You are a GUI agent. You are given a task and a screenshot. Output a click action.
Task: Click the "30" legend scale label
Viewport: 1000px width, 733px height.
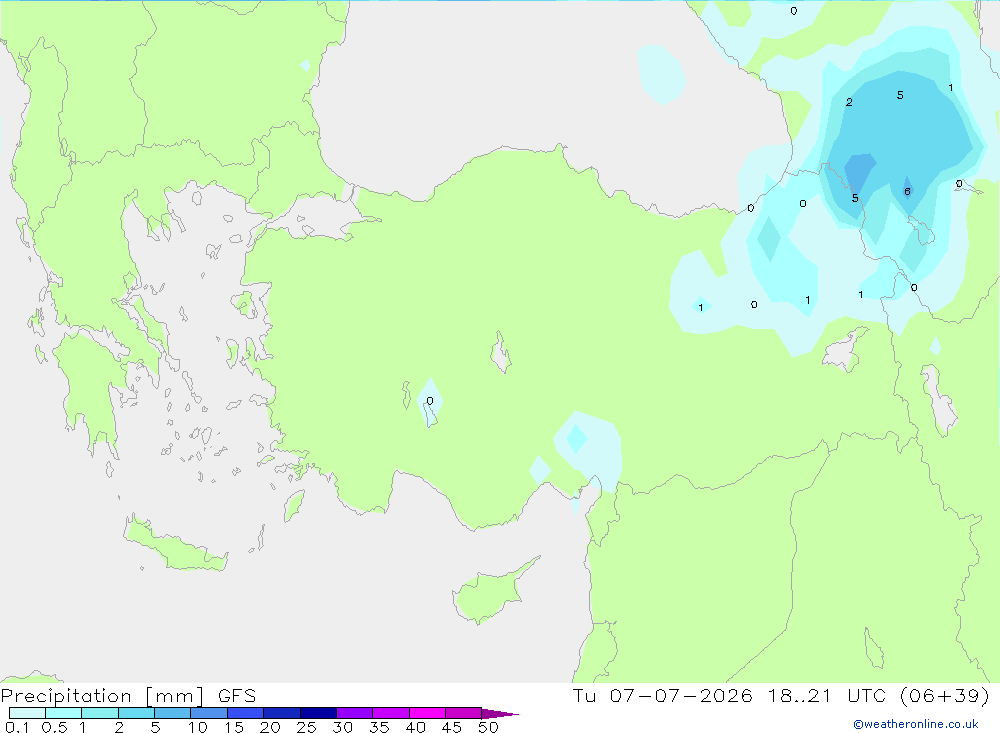click(342, 727)
